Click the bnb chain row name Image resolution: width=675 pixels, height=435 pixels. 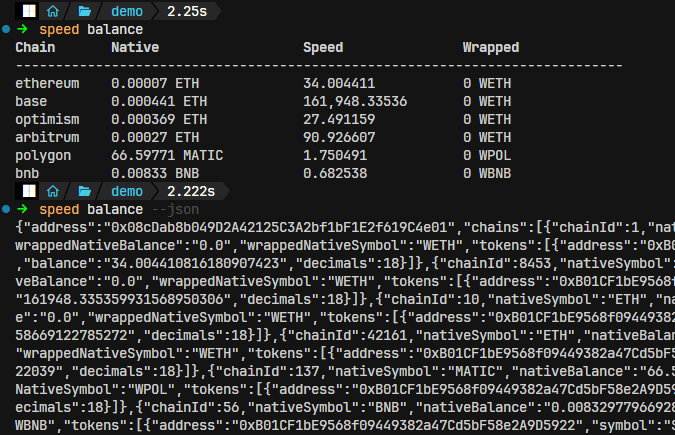[x=27, y=174]
